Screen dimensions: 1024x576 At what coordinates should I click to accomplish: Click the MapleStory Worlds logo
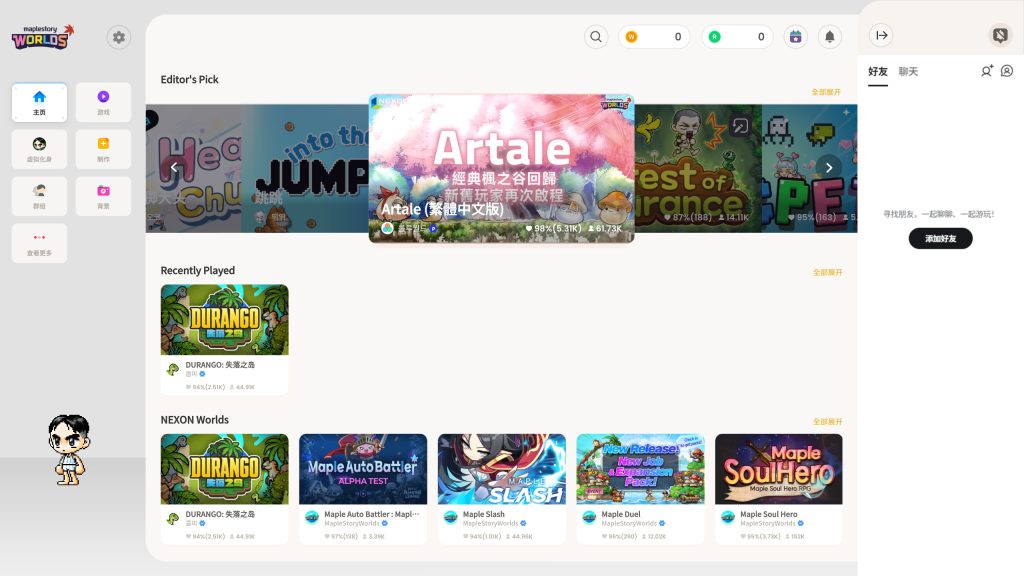click(x=42, y=37)
